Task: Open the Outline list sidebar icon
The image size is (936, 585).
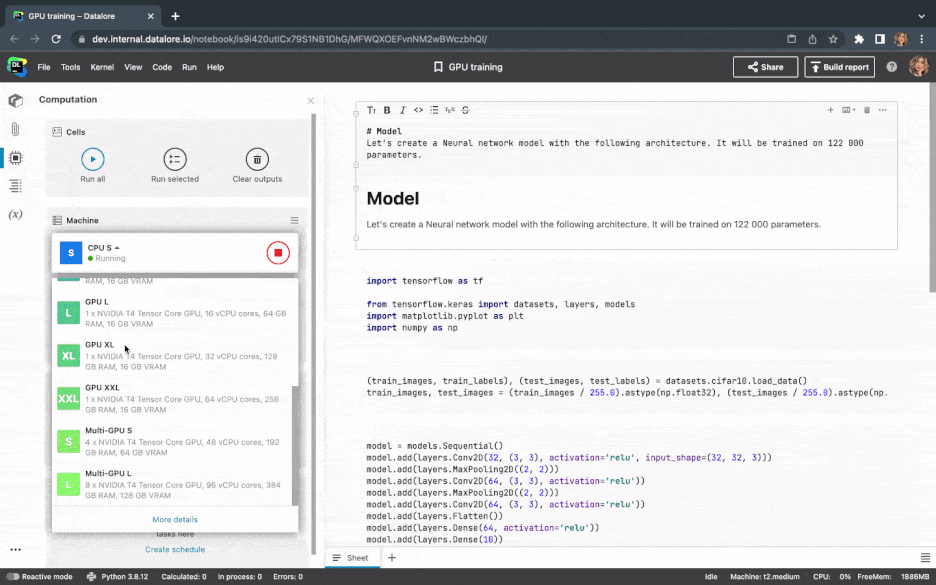Action: click(16, 186)
